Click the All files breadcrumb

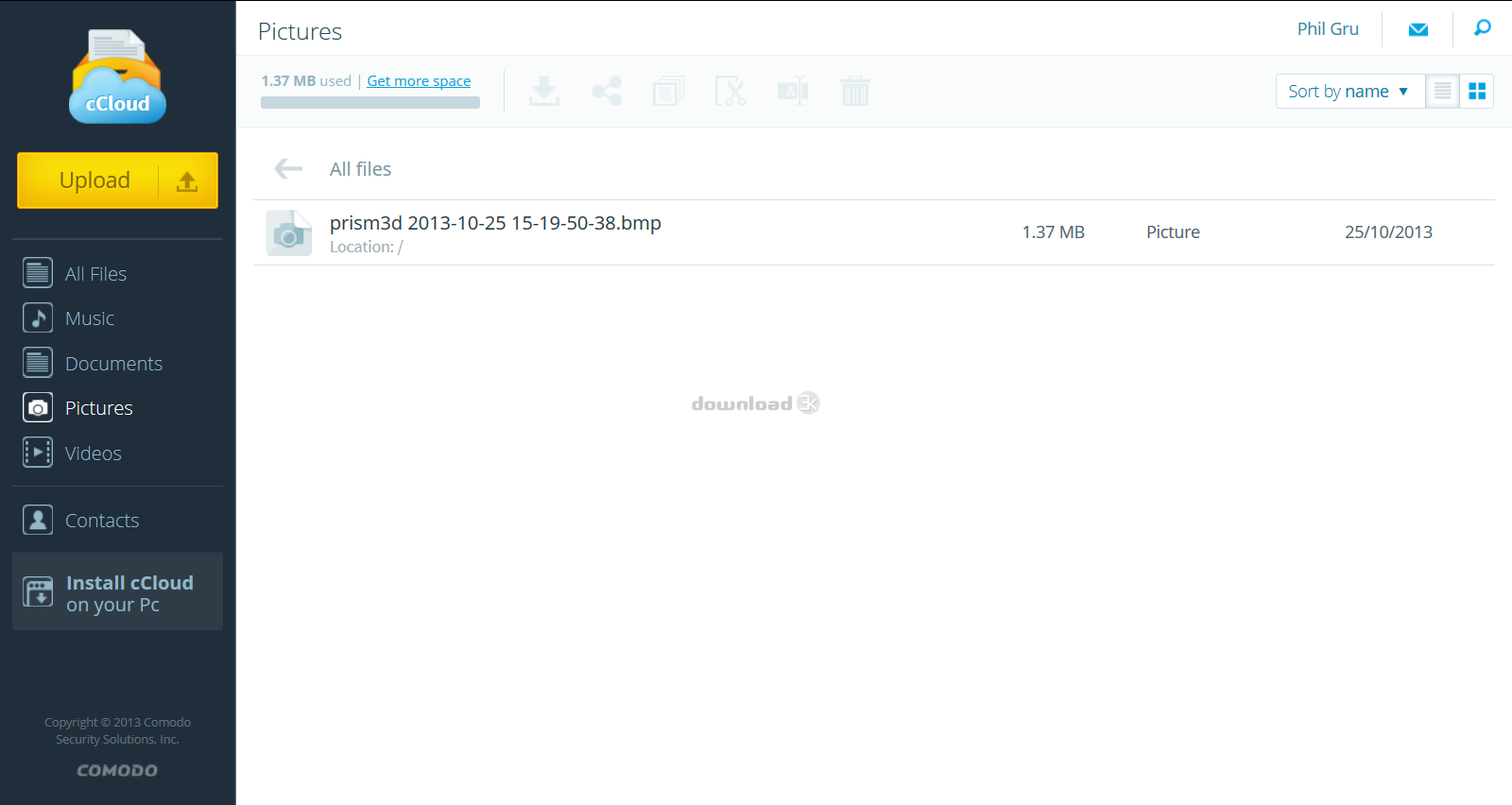[x=360, y=169]
